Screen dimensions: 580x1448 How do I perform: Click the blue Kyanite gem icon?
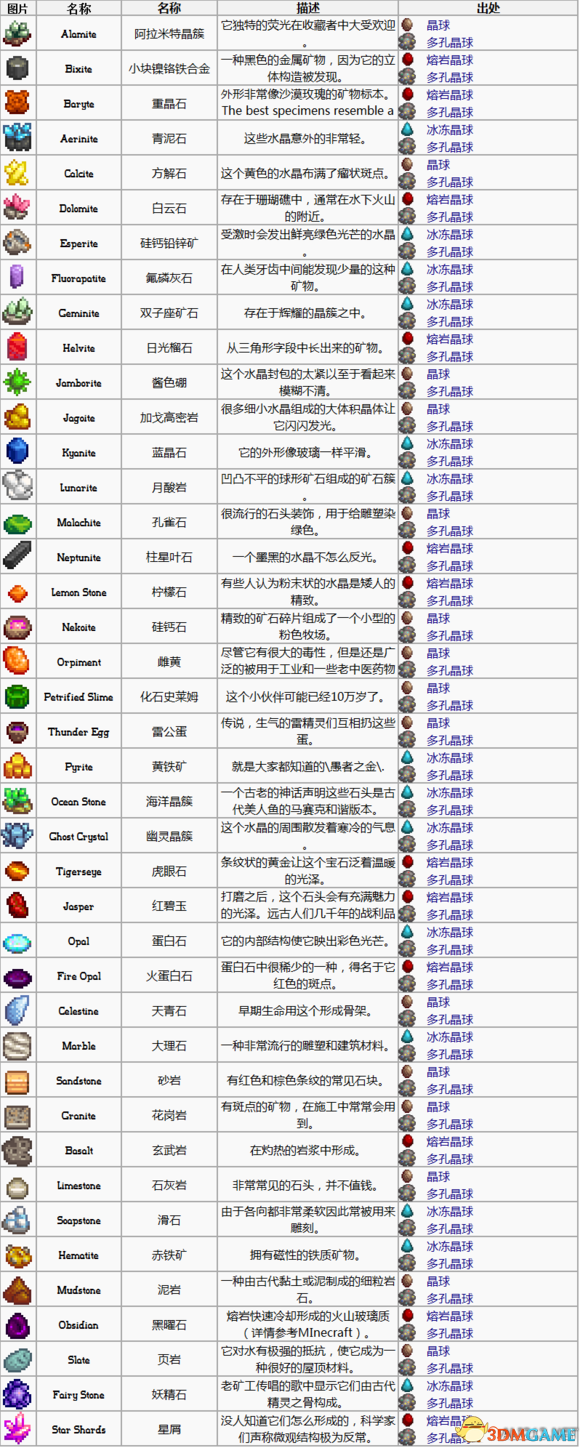click(x=17, y=452)
